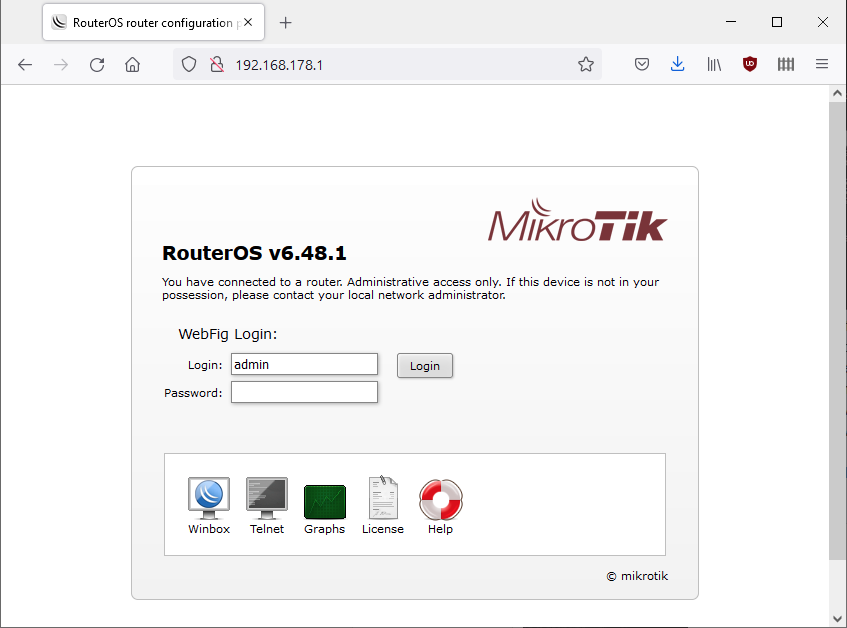Minimize the browser window
This screenshot has width=847, height=628.
click(731, 22)
